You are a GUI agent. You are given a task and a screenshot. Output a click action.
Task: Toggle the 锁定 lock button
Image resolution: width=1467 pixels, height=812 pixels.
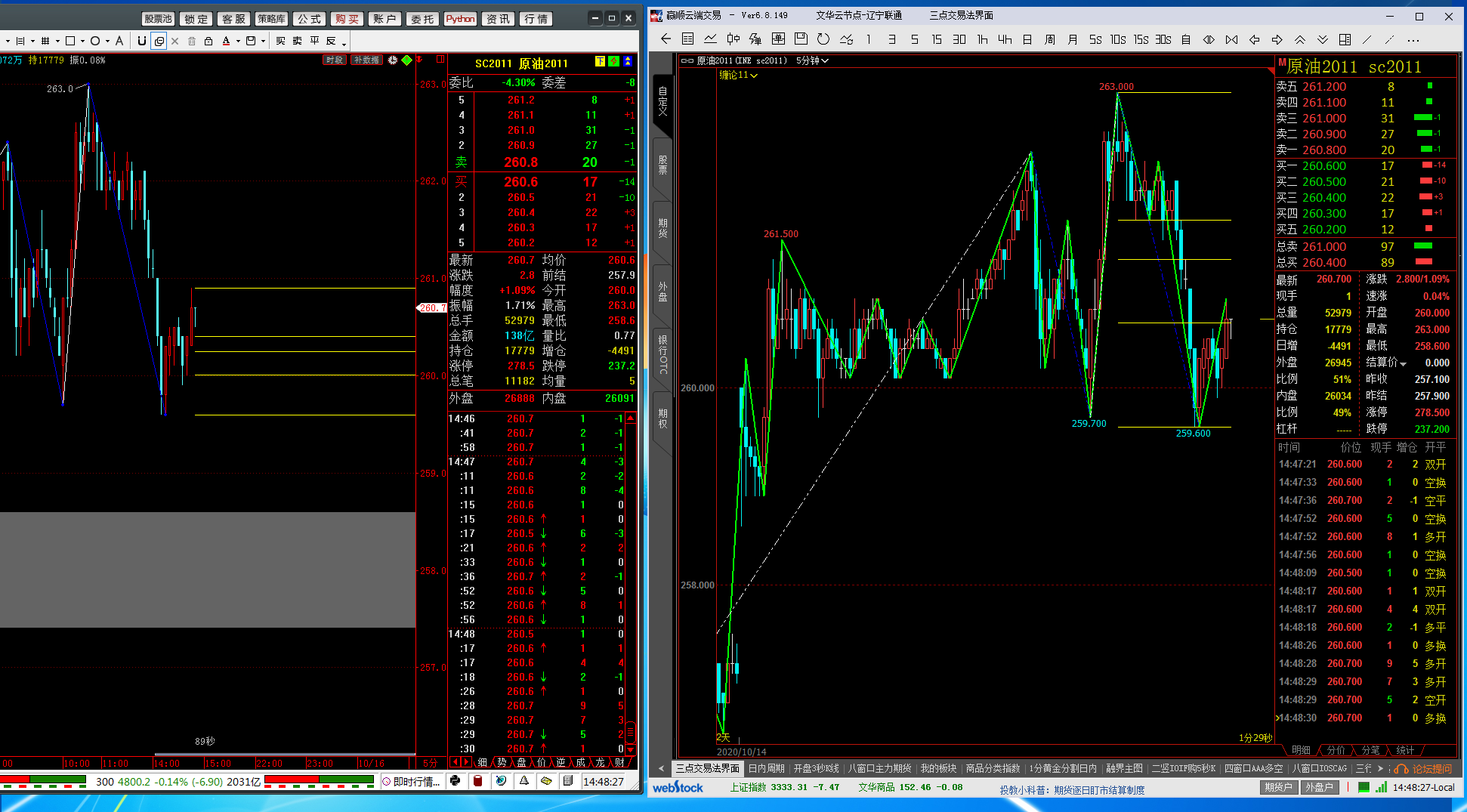click(x=196, y=19)
